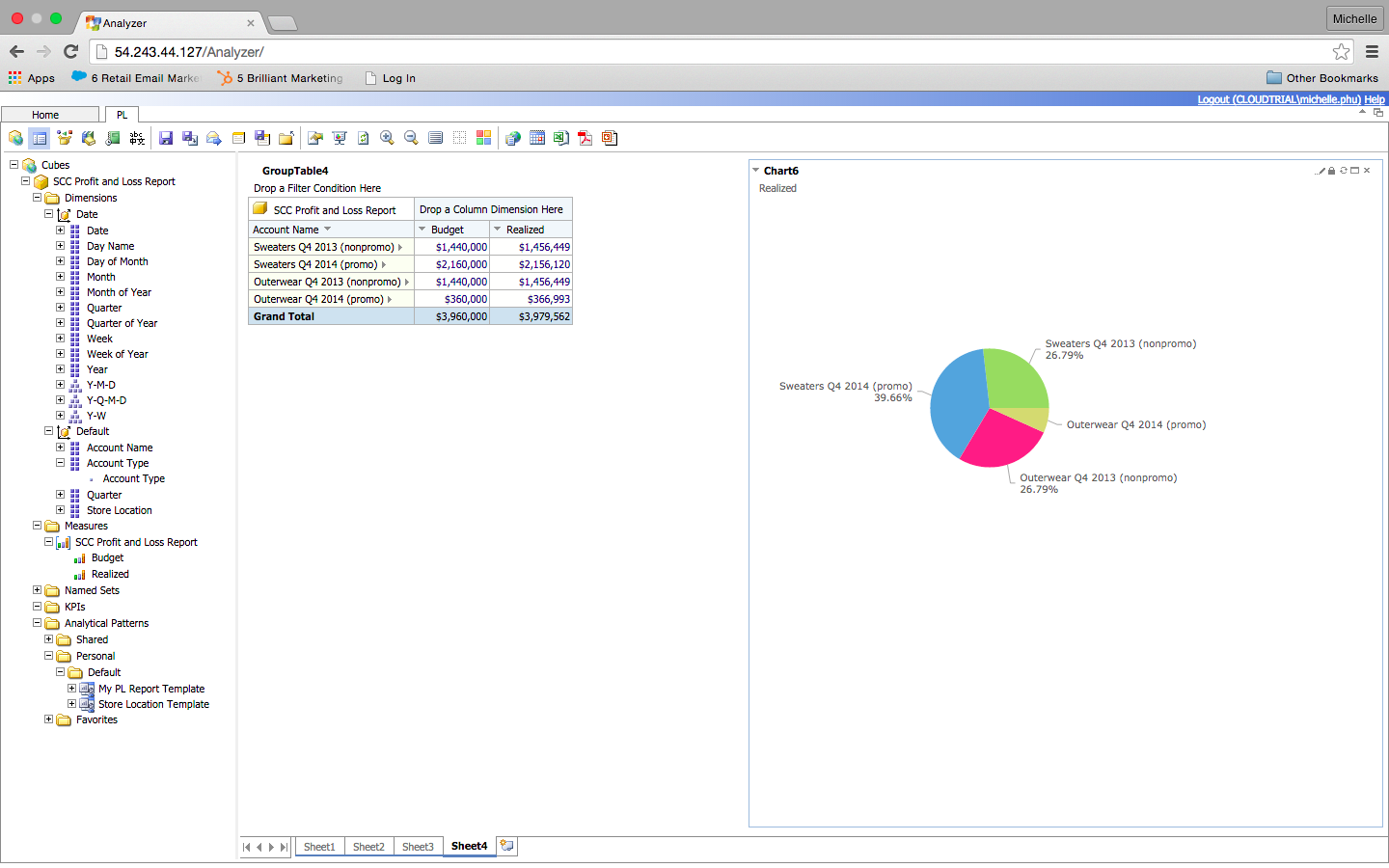Export to PDF using red toolbar icon
Image resolution: width=1389 pixels, height=868 pixels.
point(585,138)
